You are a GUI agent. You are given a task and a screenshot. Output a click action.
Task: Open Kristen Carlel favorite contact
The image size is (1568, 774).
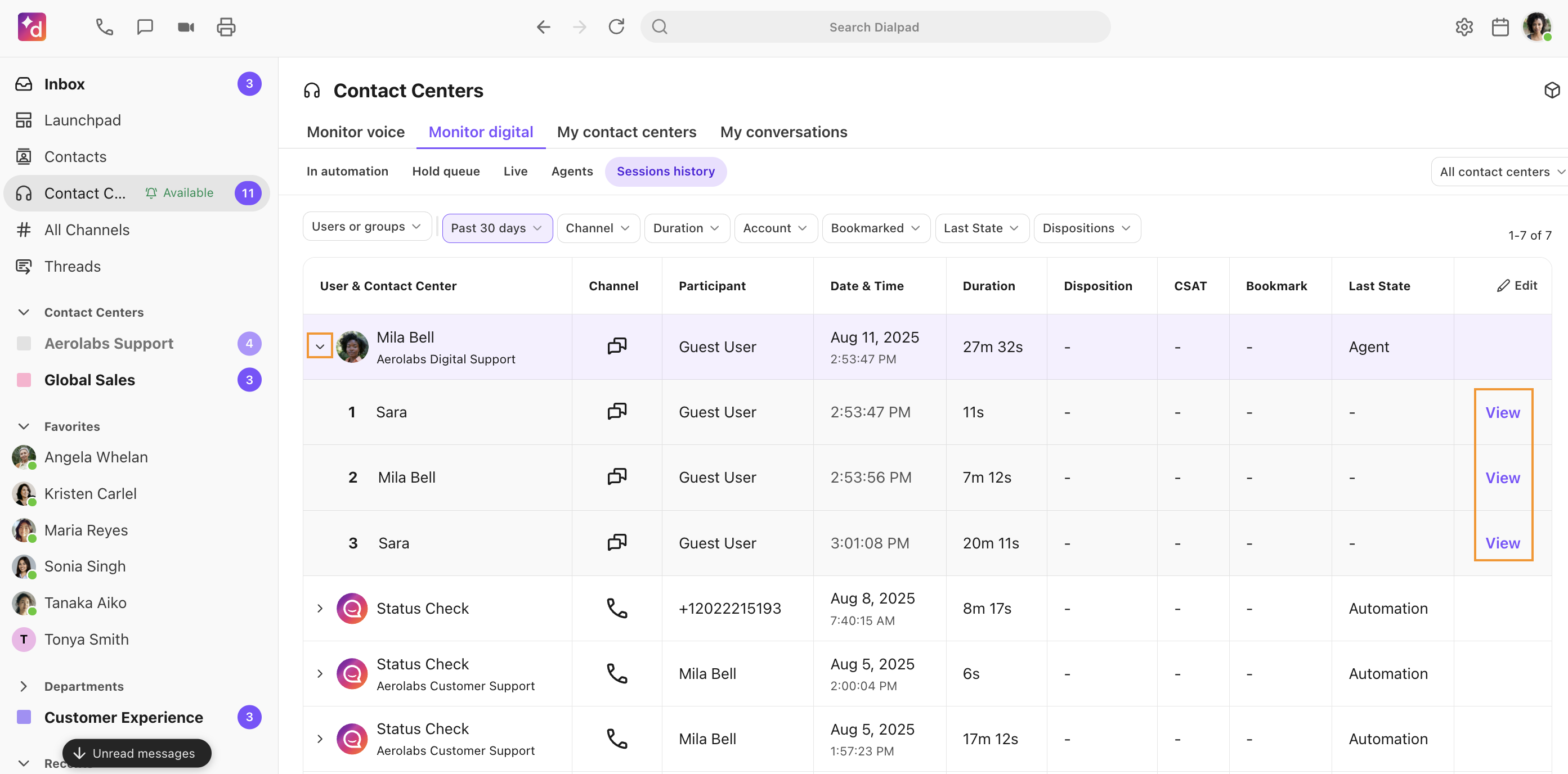pos(137,494)
